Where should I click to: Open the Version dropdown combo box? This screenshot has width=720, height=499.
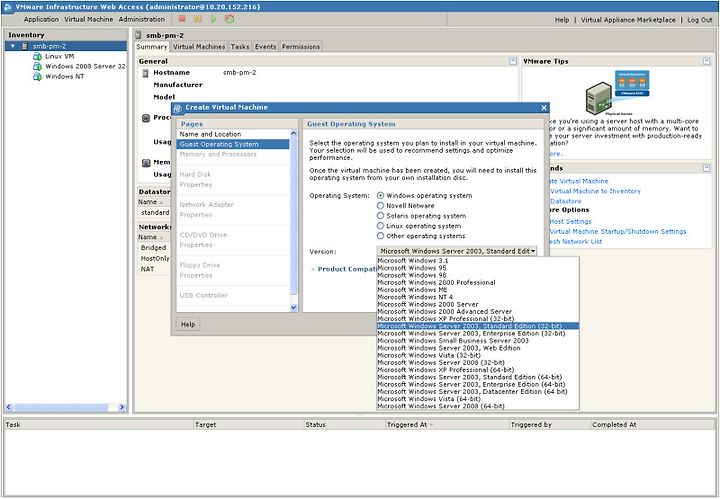456,251
